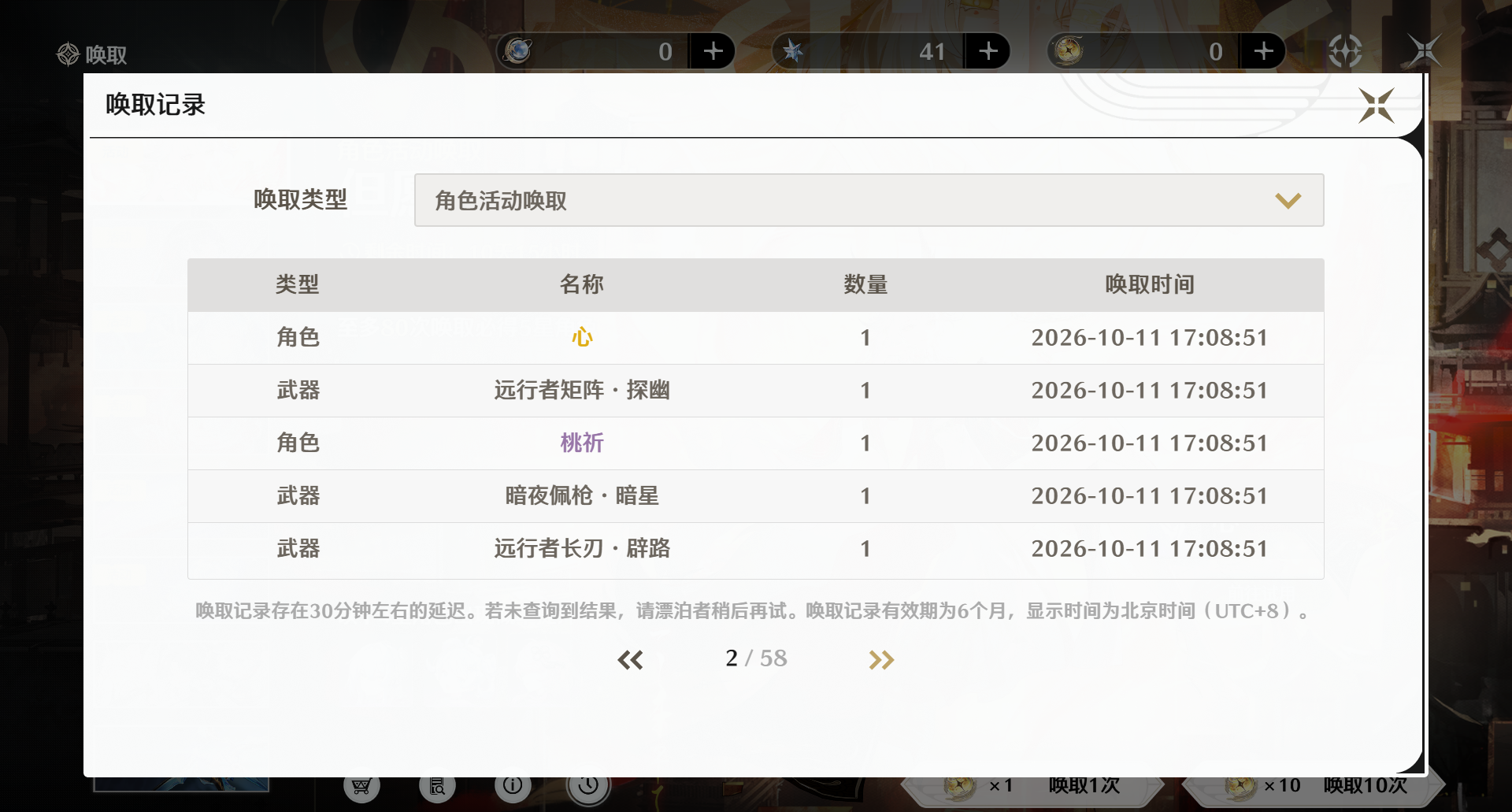Click the 唤取记录 dialog title
The height and width of the screenshot is (812, 1512).
(155, 105)
